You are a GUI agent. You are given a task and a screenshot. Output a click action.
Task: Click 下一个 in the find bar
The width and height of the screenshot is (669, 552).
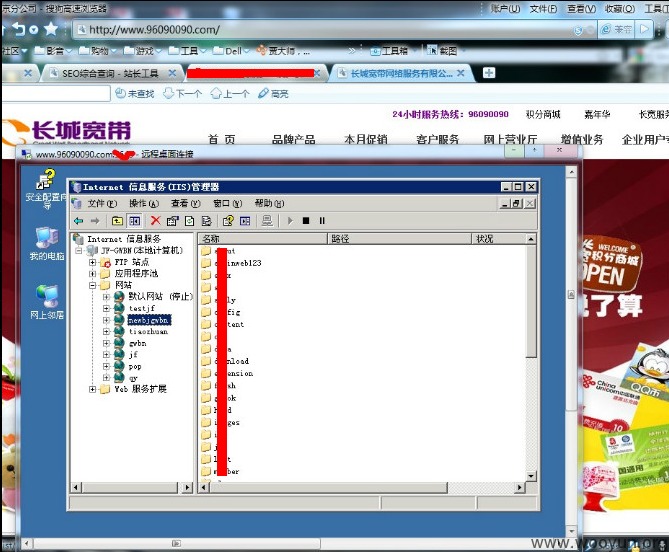pyautogui.click(x=183, y=93)
